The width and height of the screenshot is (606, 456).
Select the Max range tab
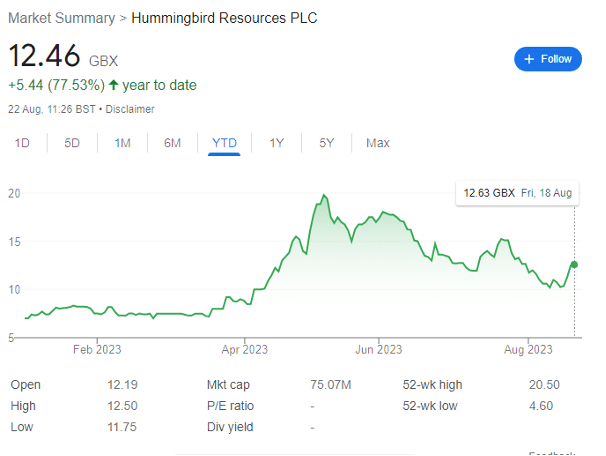click(x=378, y=143)
